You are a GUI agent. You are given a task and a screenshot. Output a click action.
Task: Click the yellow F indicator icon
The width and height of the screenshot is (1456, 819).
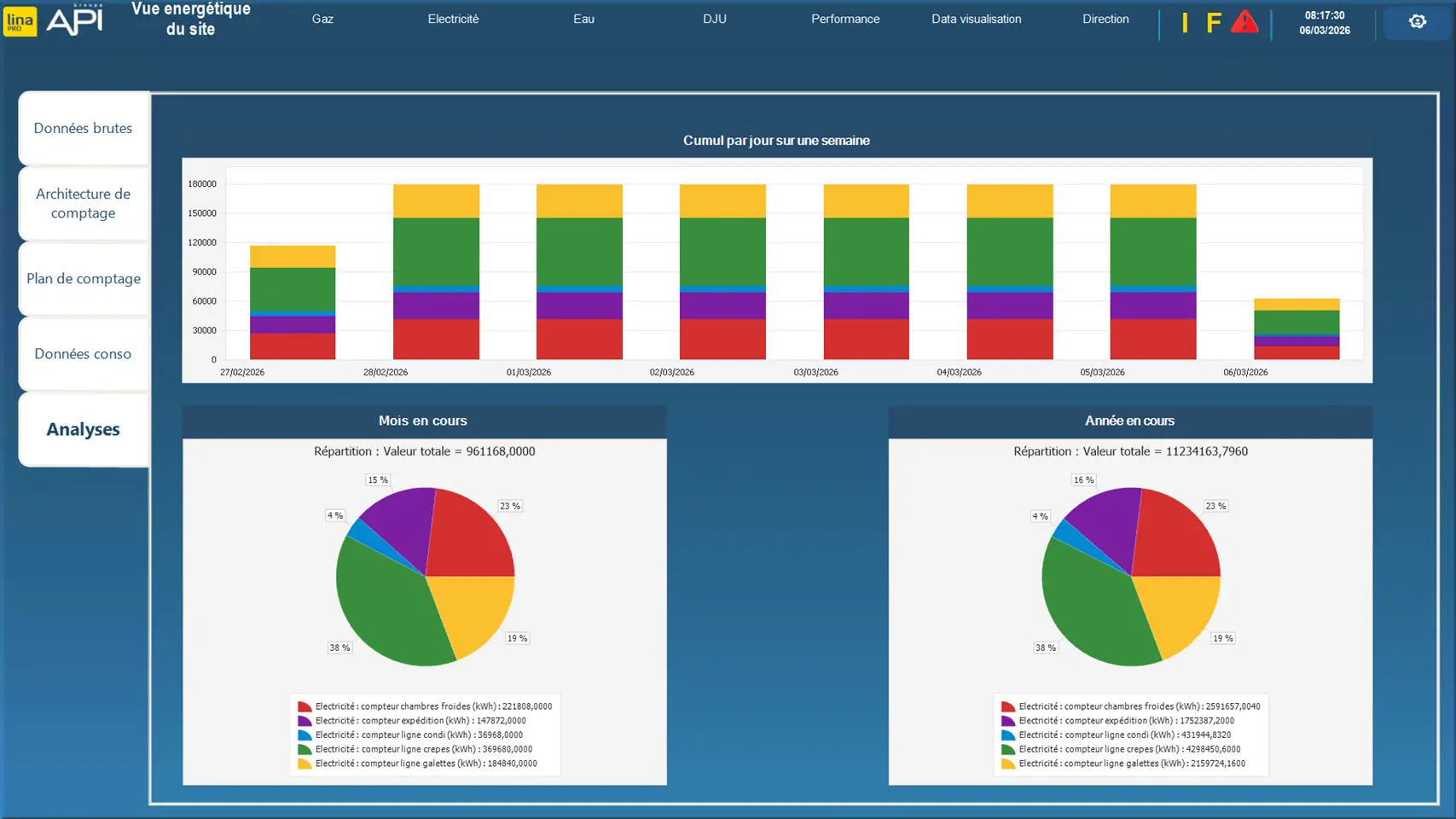click(x=1213, y=23)
